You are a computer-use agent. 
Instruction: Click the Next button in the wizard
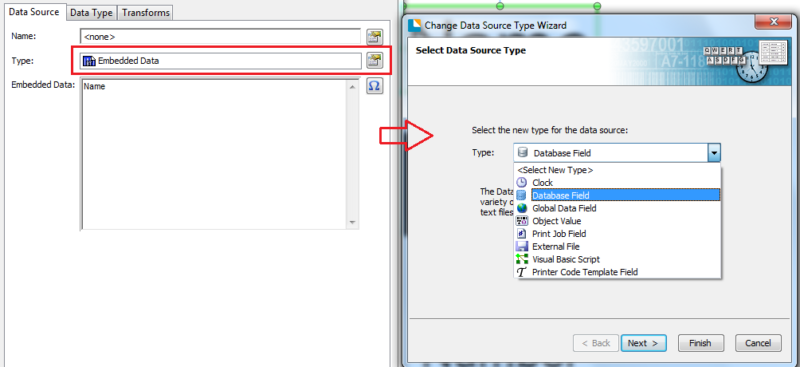pyautogui.click(x=643, y=343)
